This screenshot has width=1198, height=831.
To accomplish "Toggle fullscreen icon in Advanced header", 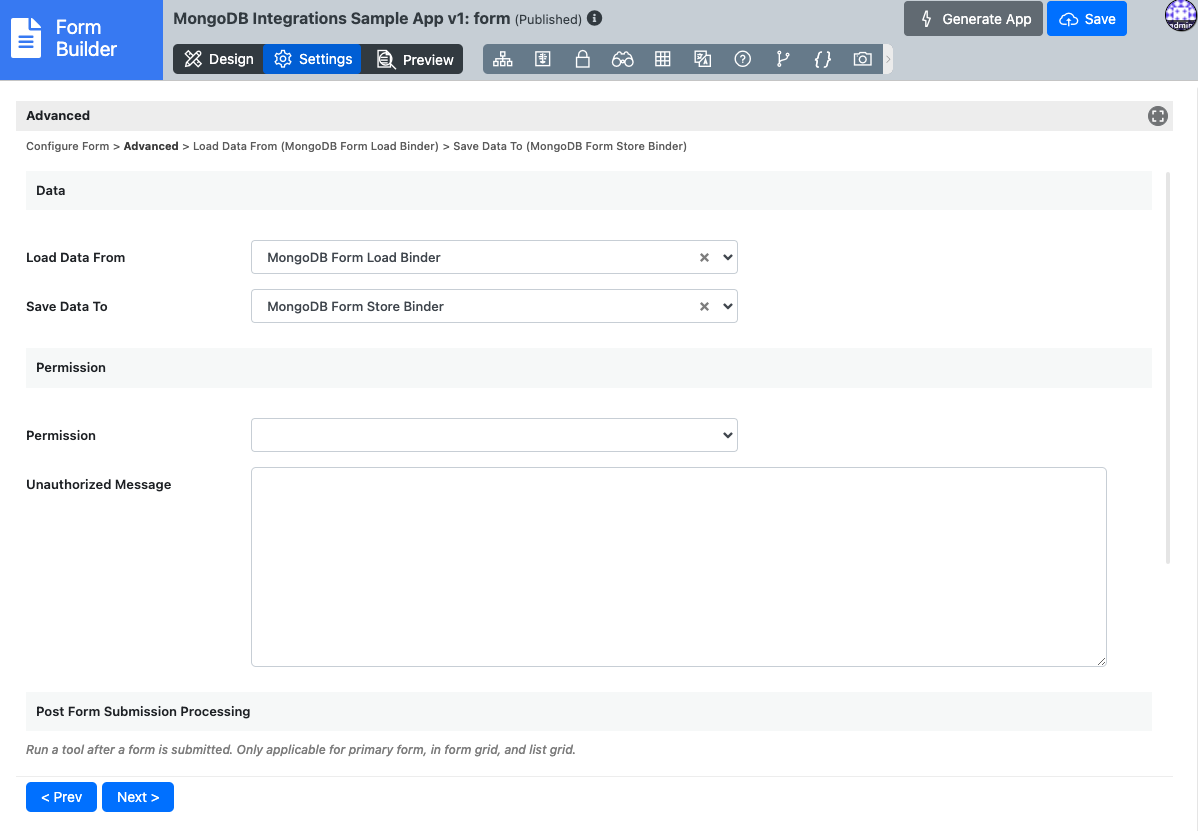I will pyautogui.click(x=1157, y=116).
